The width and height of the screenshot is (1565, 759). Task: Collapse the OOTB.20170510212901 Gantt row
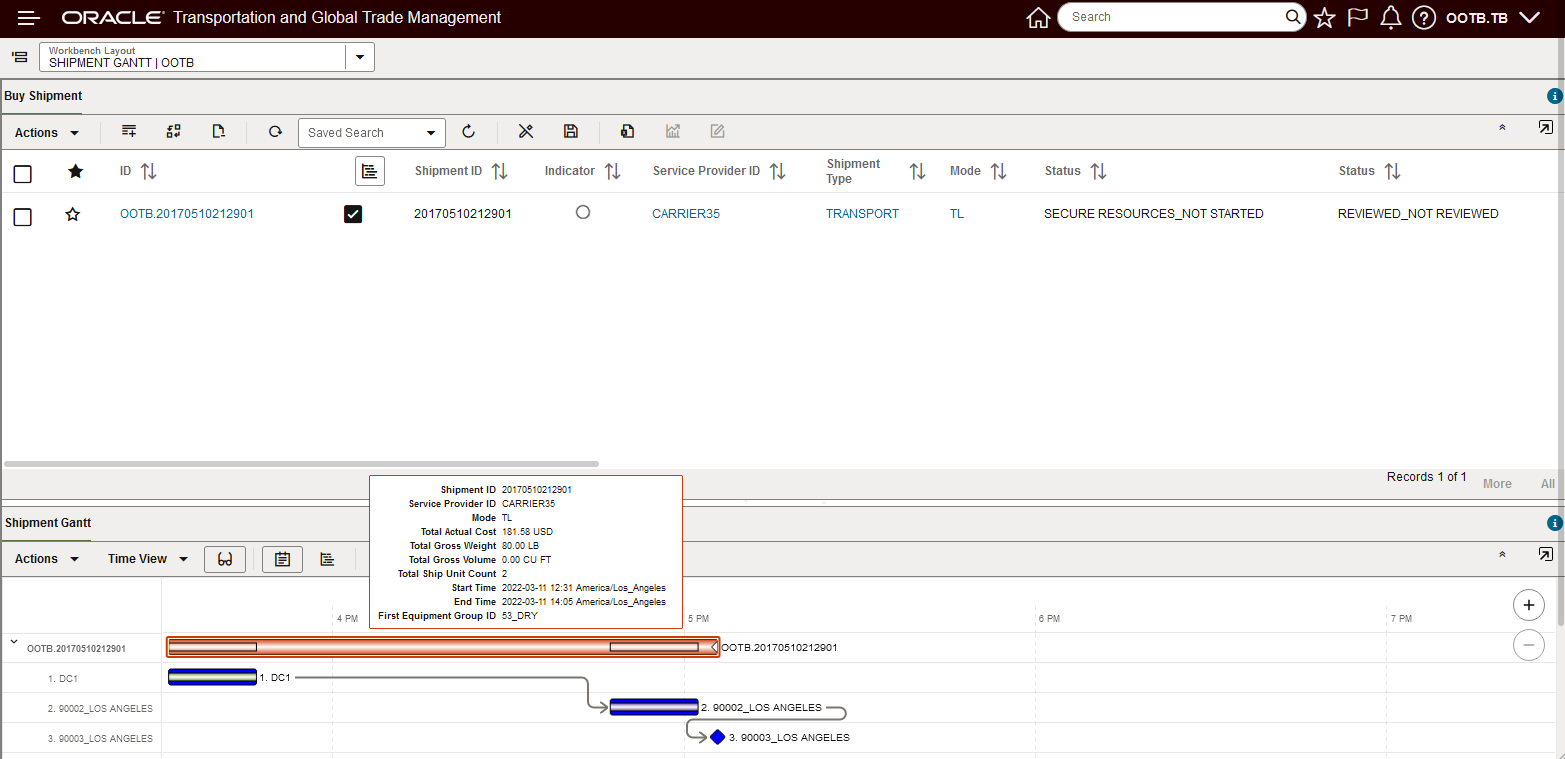(14, 643)
